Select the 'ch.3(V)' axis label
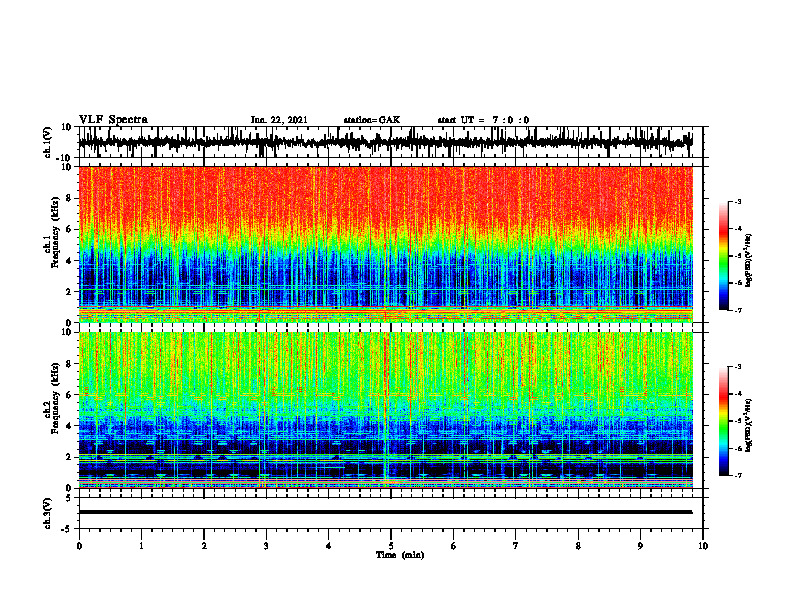The height and width of the screenshot is (612, 792). [48, 513]
